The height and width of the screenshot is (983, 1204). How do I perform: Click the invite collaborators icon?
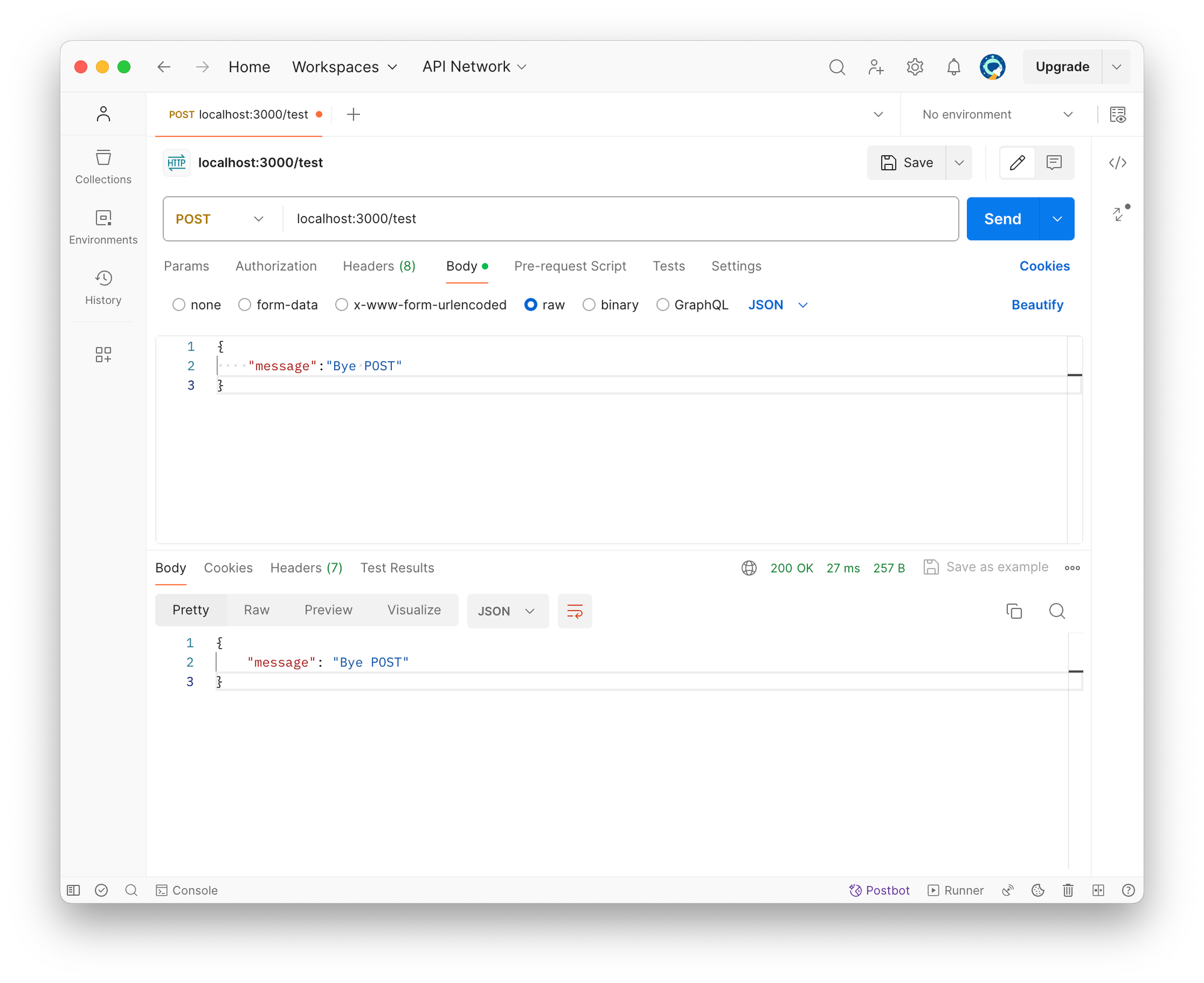pos(876,67)
